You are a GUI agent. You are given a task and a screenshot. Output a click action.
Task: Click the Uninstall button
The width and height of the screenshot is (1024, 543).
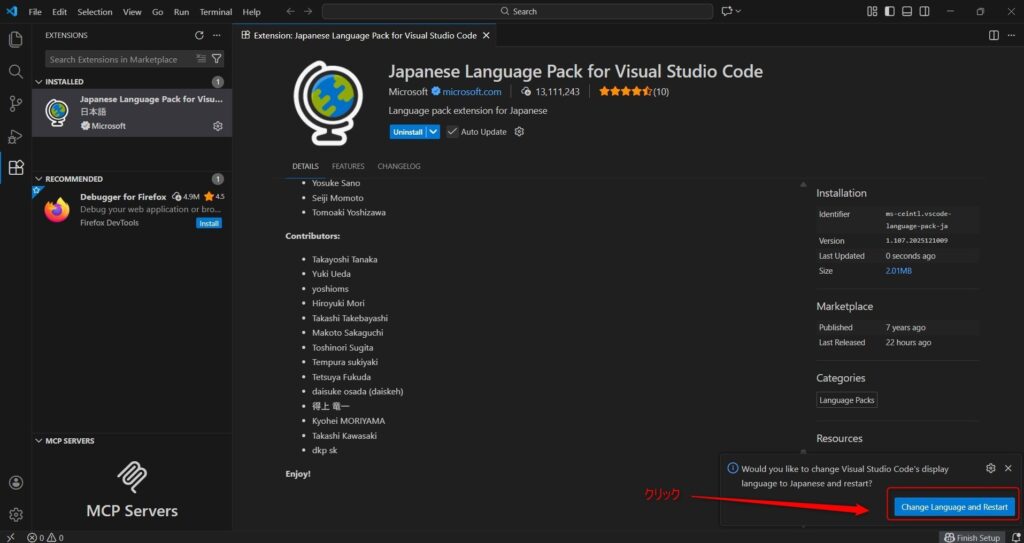pos(408,131)
